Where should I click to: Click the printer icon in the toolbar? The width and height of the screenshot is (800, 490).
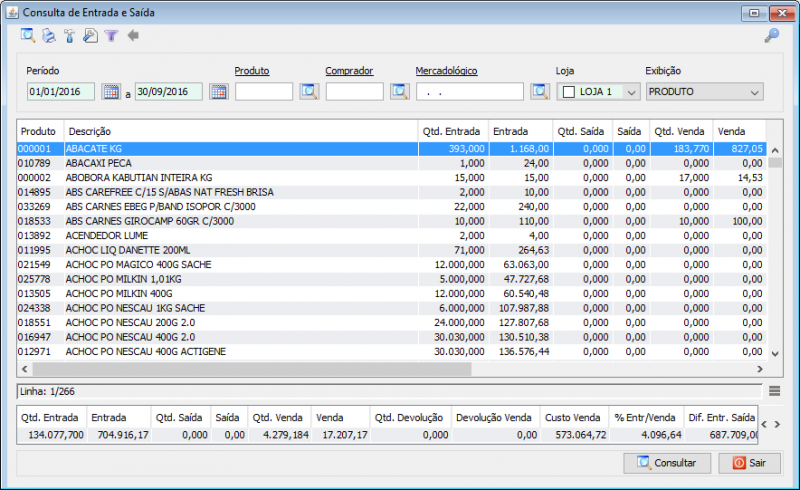coord(48,36)
